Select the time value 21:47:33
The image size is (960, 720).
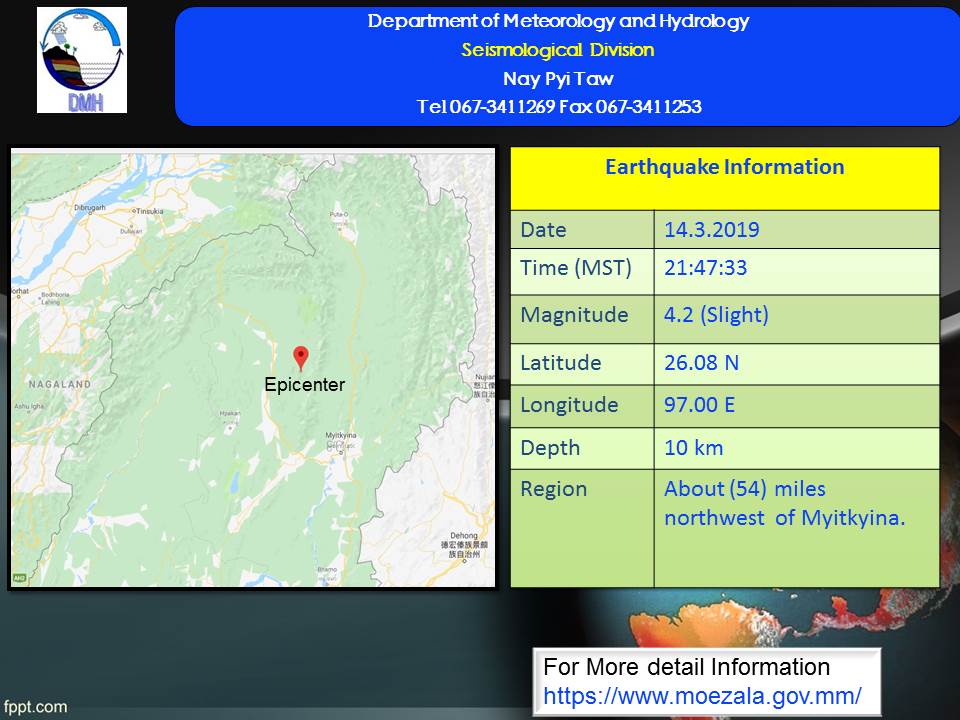705,268
